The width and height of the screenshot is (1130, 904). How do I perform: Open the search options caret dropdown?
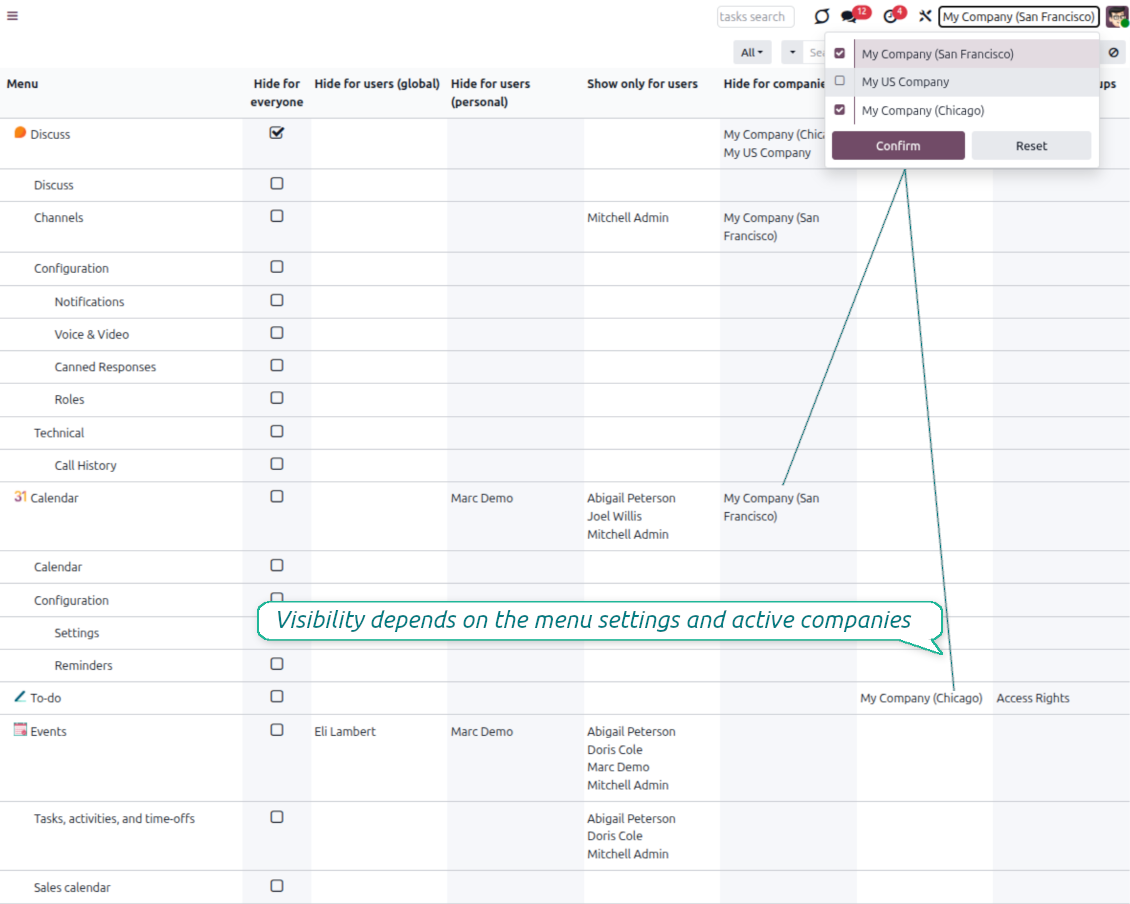tap(793, 53)
